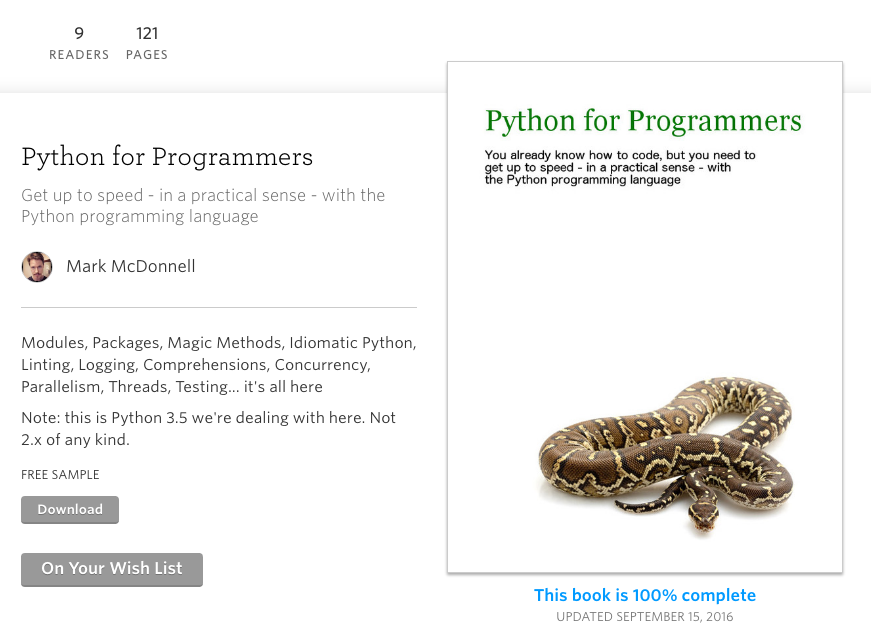The height and width of the screenshot is (642, 871).
Task: Click the black tagline text on the cover
Action: coord(620,167)
